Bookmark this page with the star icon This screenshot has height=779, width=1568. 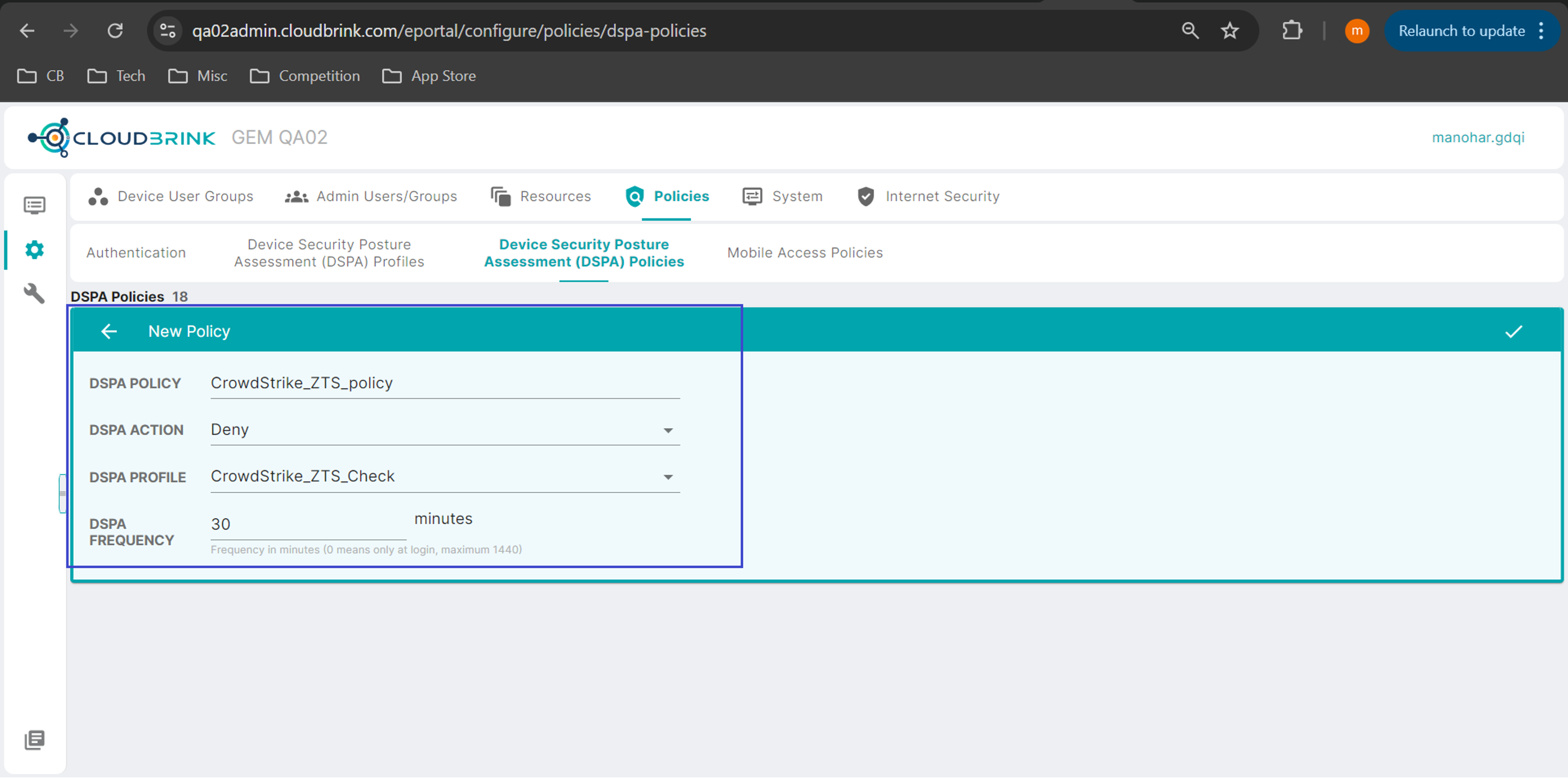click(1229, 31)
